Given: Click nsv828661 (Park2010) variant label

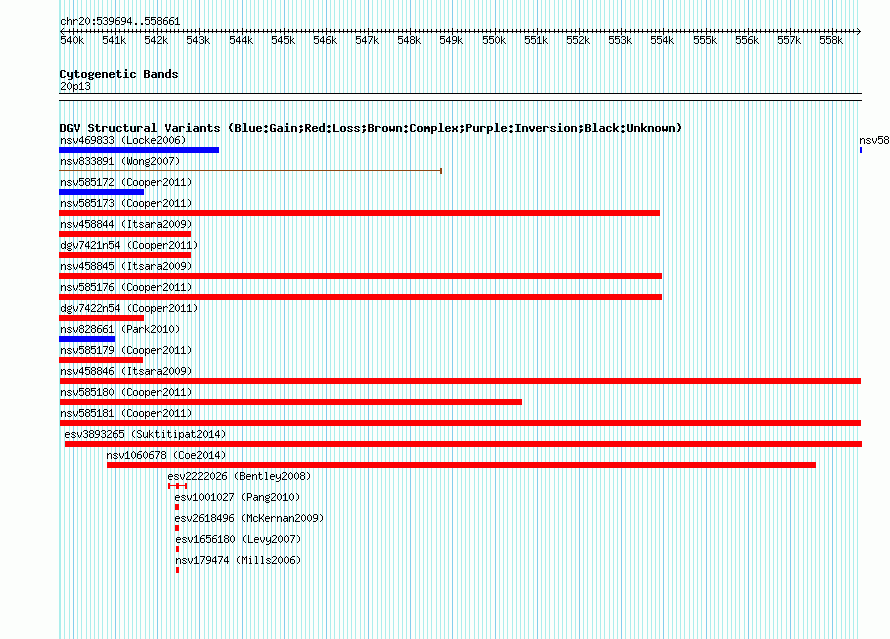Looking at the screenshot, I should [120, 329].
